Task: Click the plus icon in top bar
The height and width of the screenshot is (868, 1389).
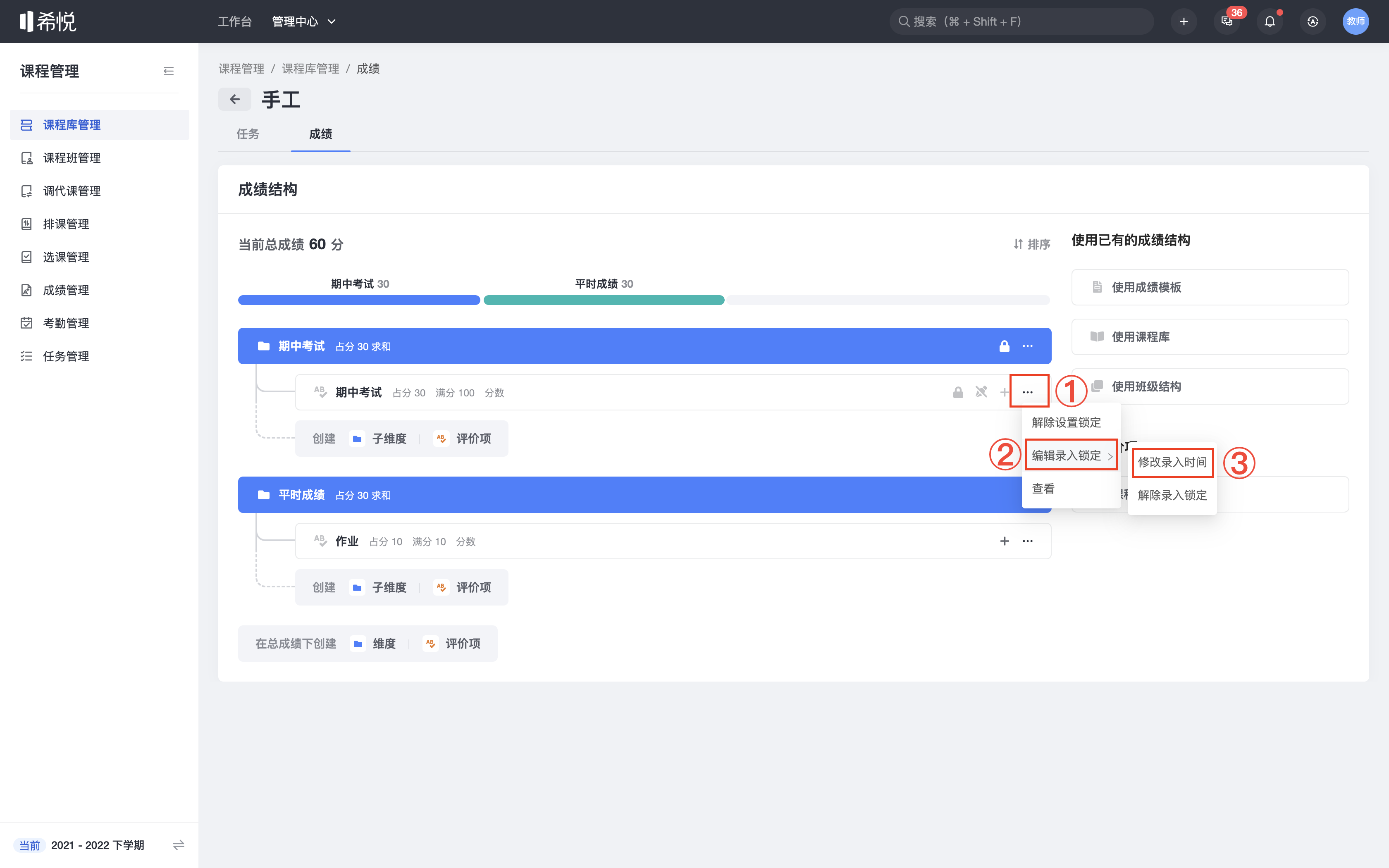Action: [1184, 21]
